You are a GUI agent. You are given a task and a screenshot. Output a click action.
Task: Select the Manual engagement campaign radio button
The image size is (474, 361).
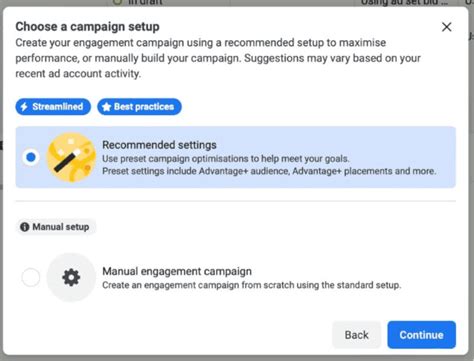point(31,277)
